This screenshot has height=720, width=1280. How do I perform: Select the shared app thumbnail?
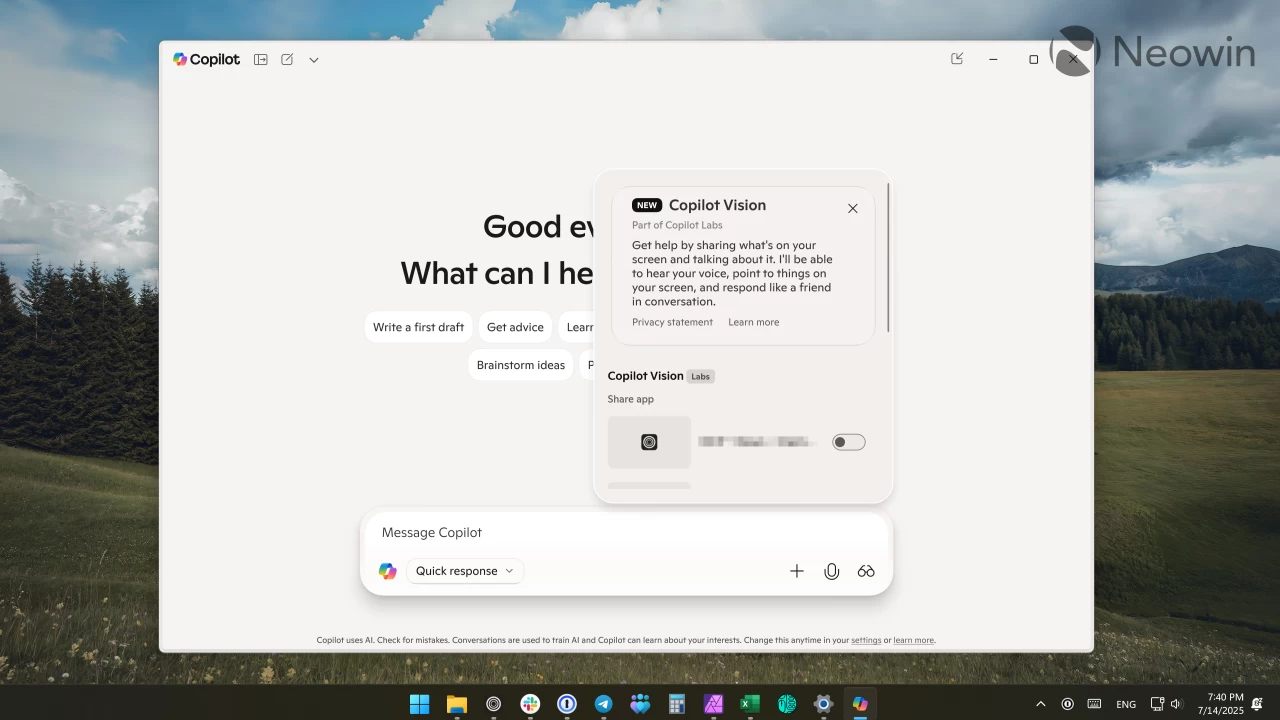click(649, 442)
